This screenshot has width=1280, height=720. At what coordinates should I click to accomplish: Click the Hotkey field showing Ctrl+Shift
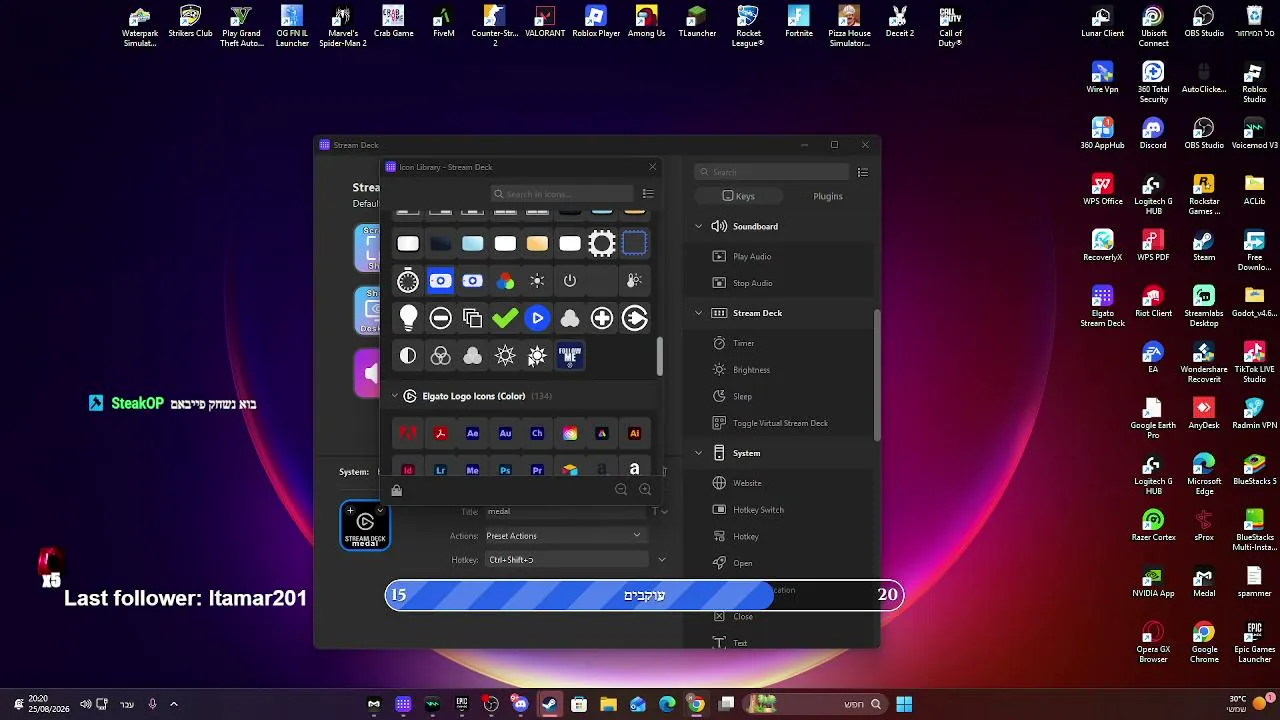(566, 560)
